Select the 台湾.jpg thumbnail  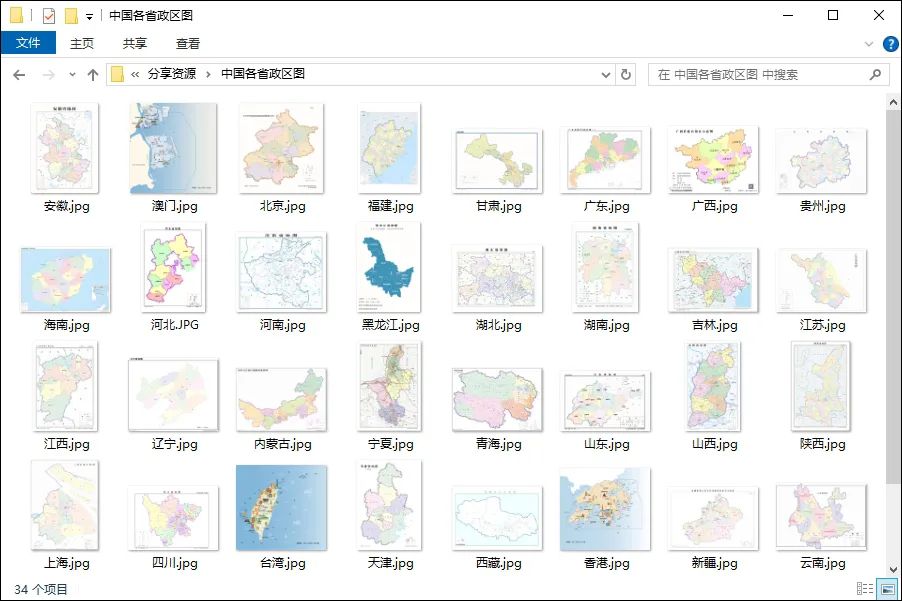[x=281, y=508]
